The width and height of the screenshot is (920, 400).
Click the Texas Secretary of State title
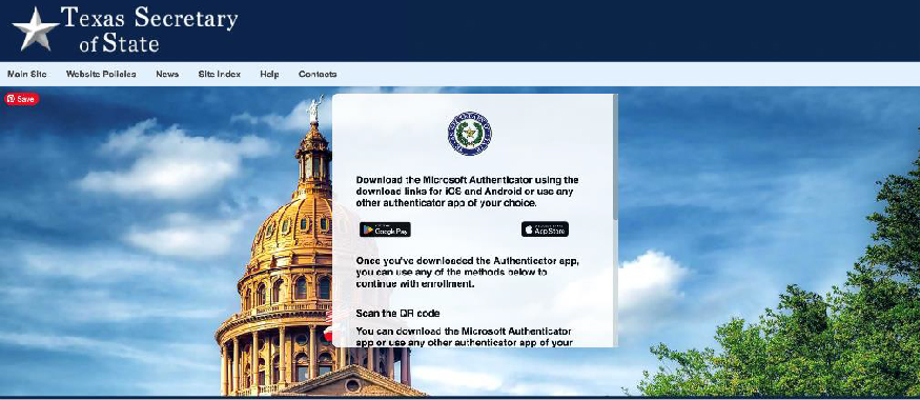[x=150, y=30]
